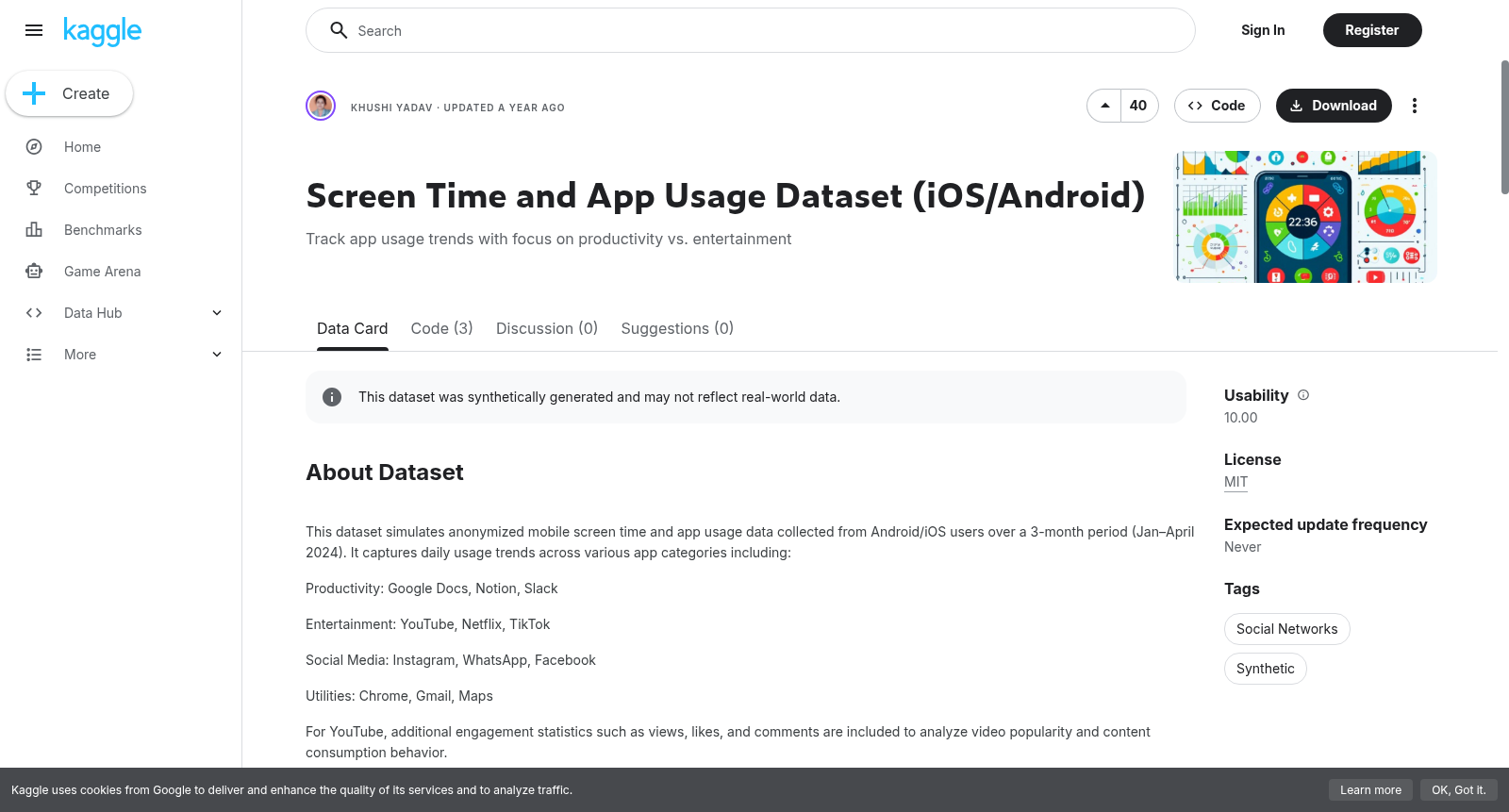The width and height of the screenshot is (1509, 812).
Task: Click the Code button near Download
Action: click(x=1217, y=106)
